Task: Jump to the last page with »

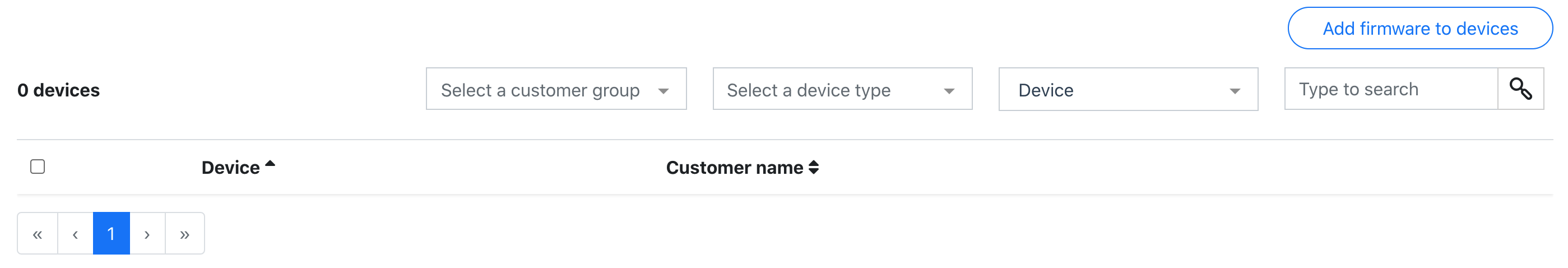Action: pos(185,233)
